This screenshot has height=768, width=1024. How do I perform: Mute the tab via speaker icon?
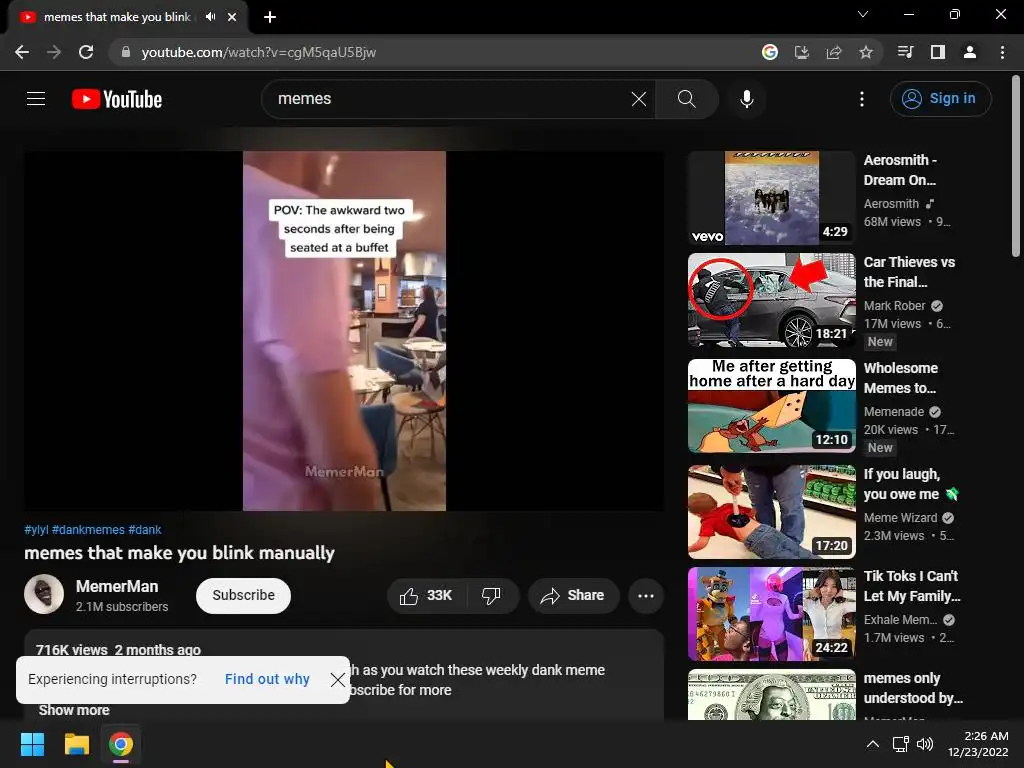(x=210, y=17)
